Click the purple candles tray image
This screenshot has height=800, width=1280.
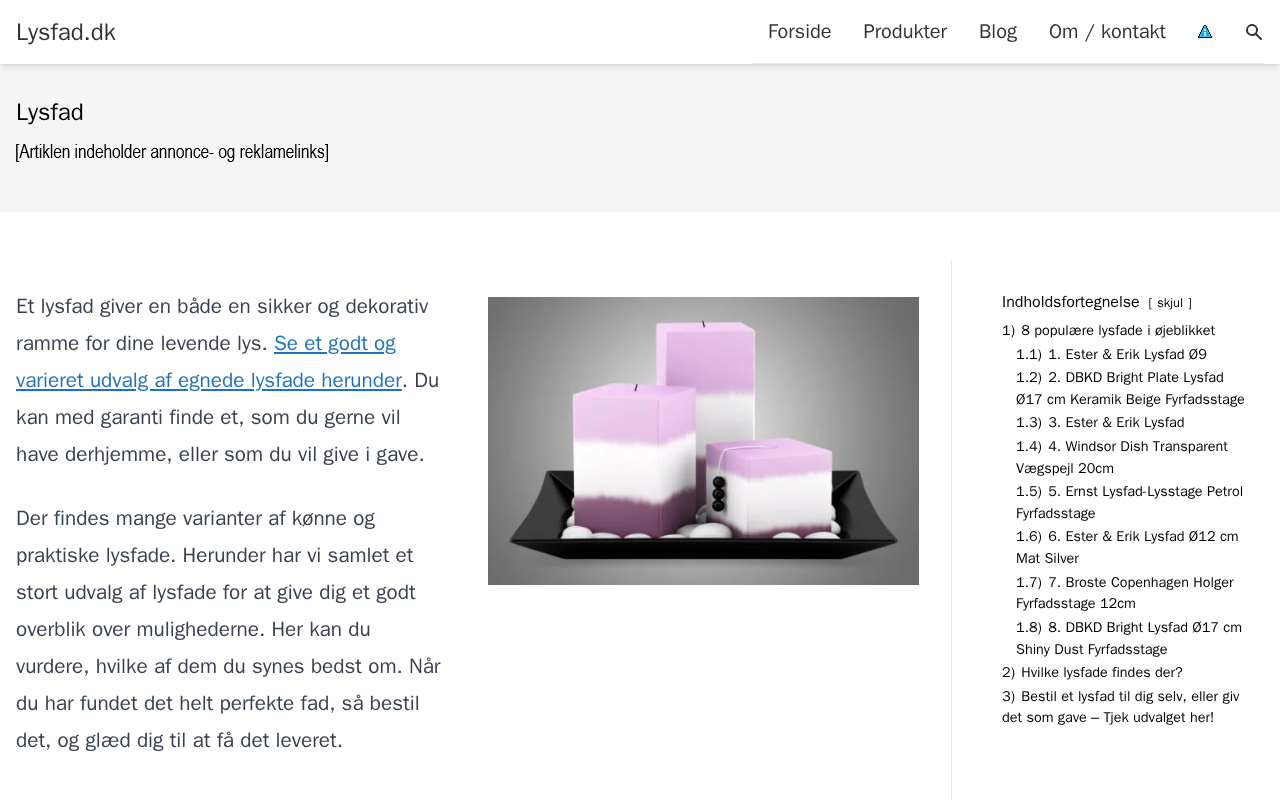(703, 441)
